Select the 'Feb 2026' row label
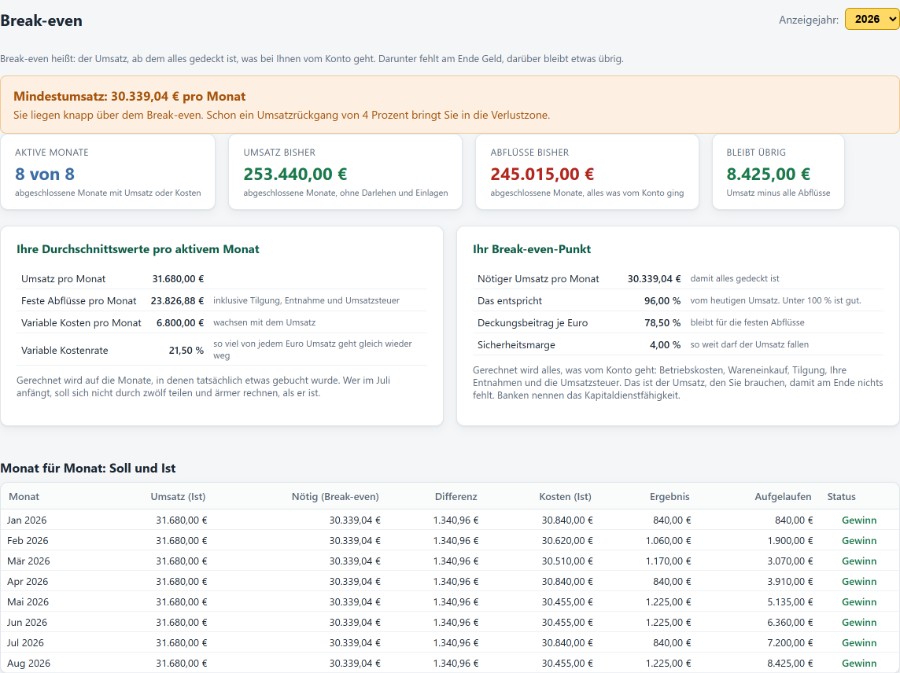 click(28, 540)
